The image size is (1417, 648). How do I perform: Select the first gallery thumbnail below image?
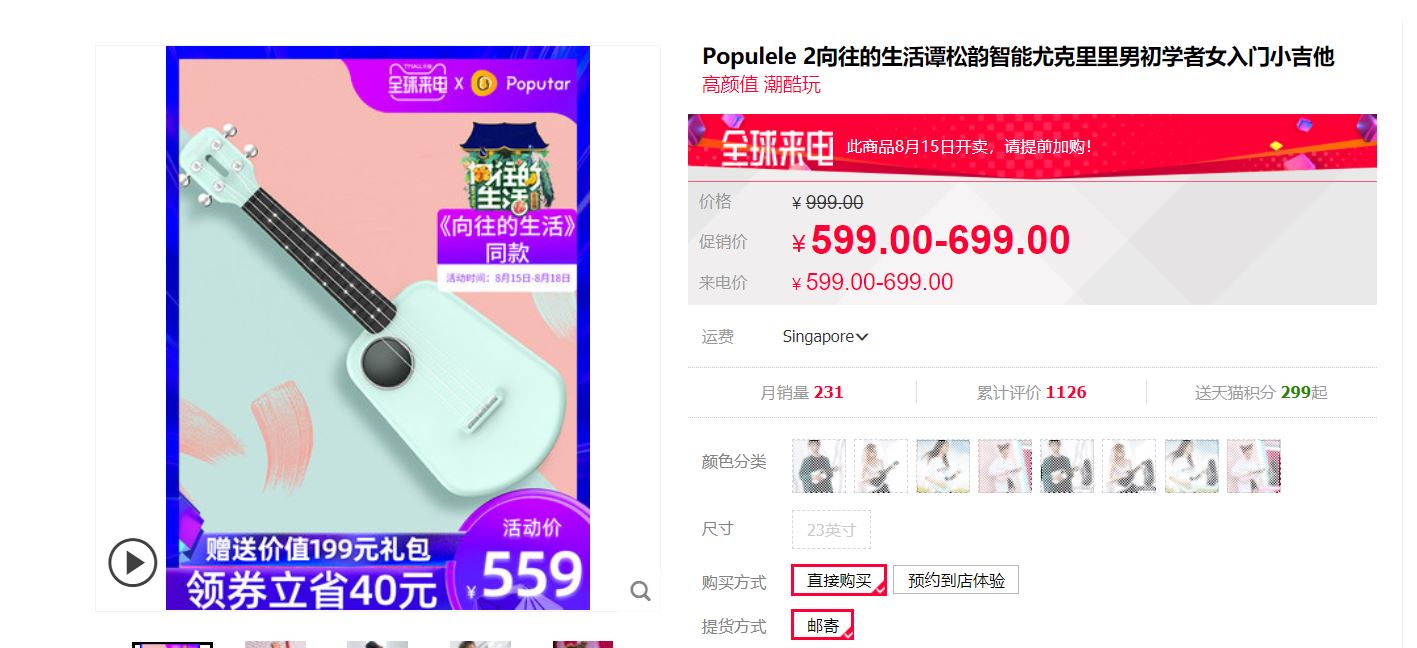(x=172, y=645)
